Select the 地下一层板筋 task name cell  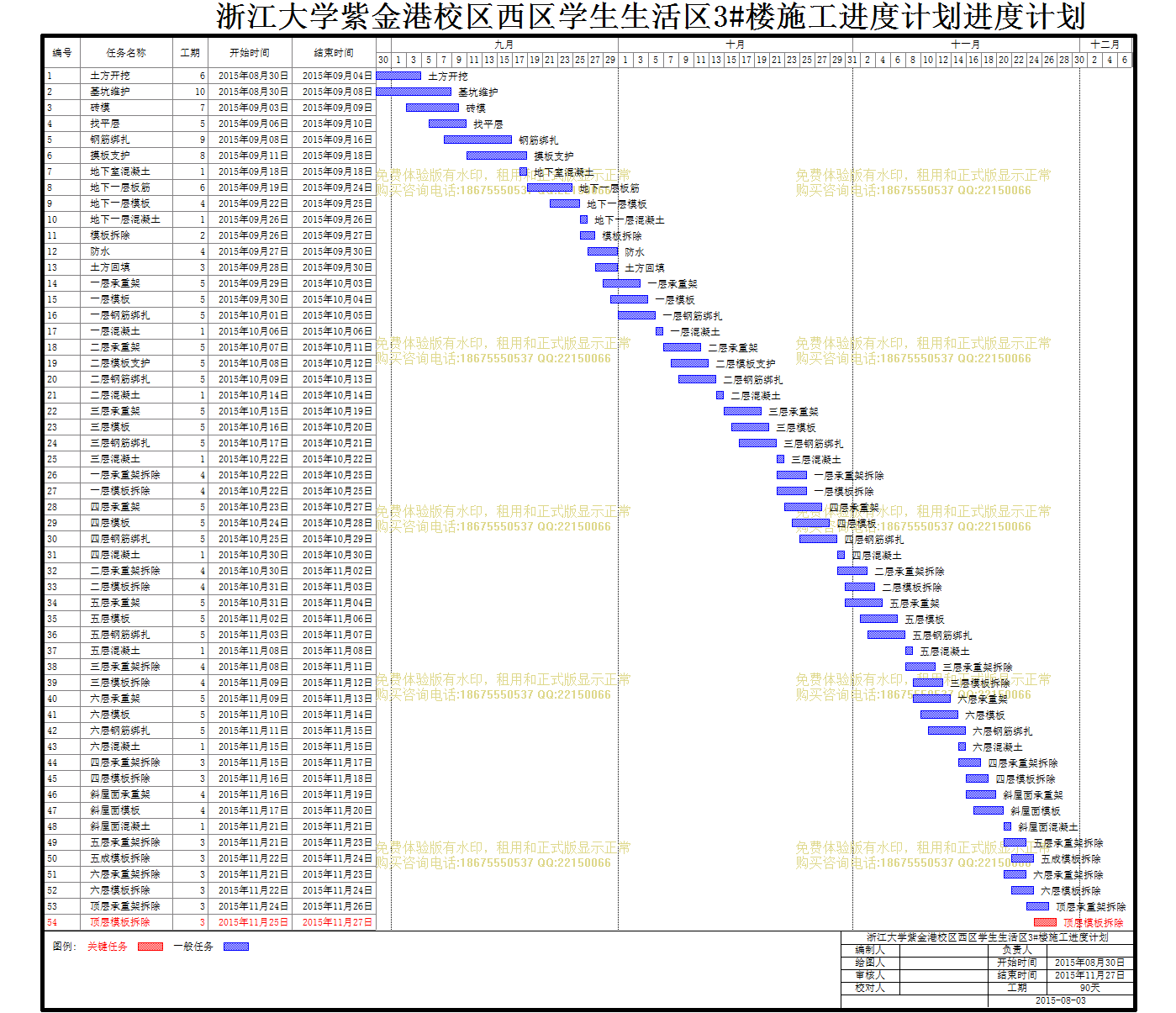pyautogui.click(x=126, y=187)
